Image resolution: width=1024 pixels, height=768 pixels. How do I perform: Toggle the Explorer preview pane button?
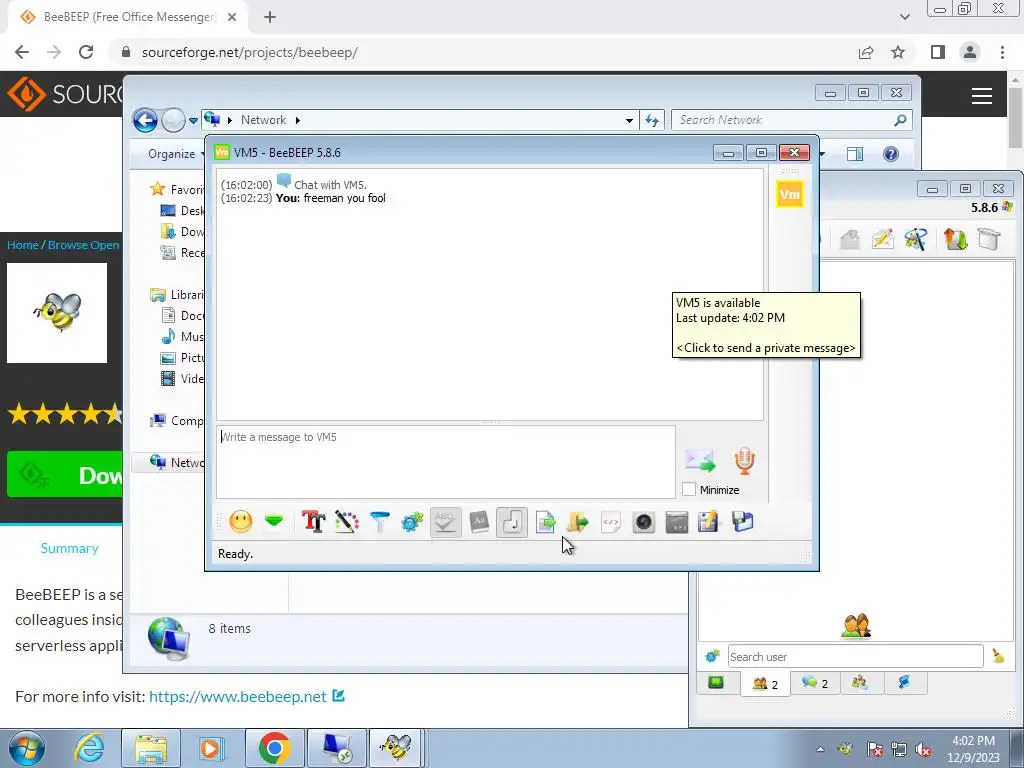(855, 154)
